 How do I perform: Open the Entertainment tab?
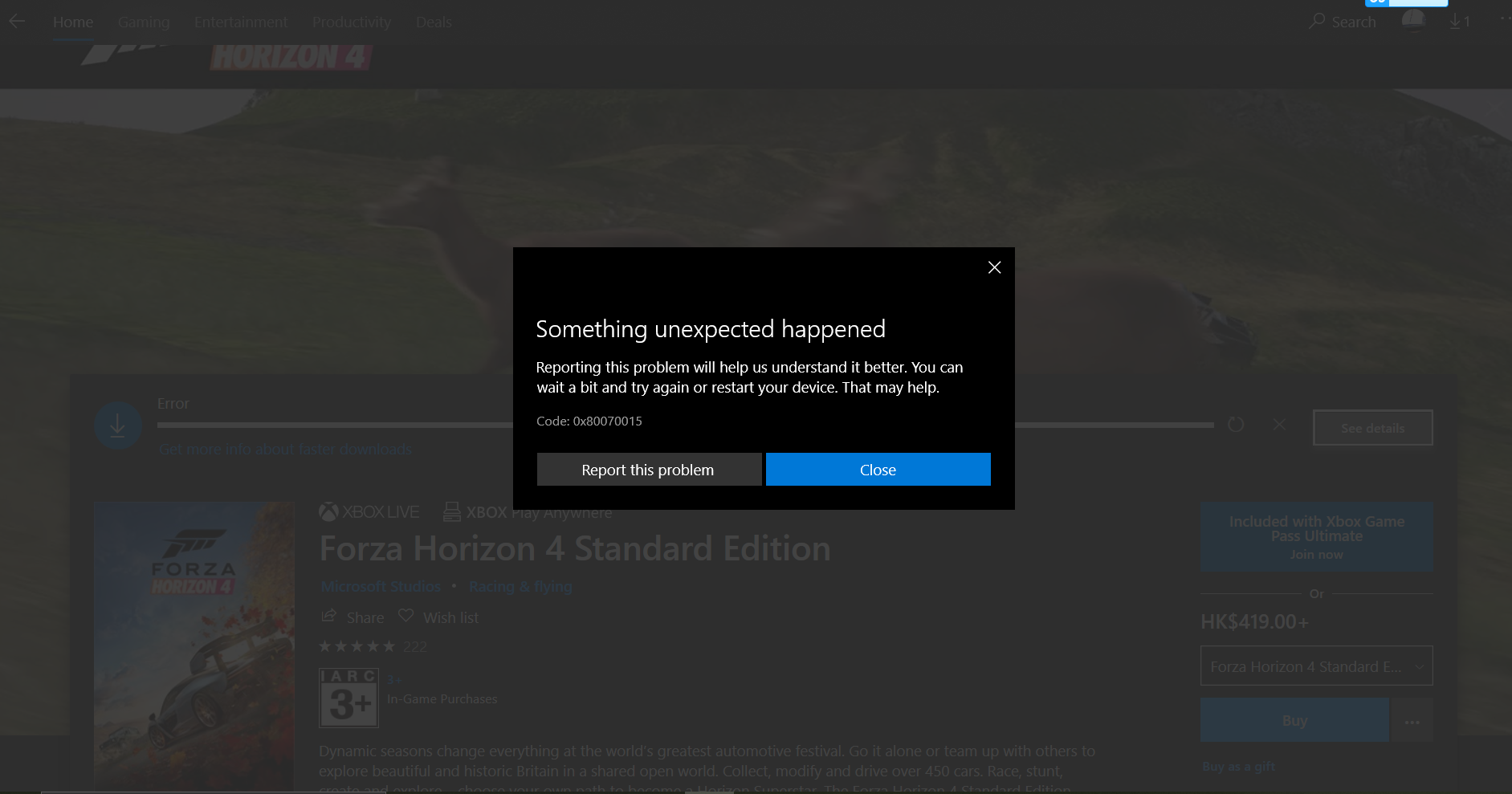pos(241,22)
